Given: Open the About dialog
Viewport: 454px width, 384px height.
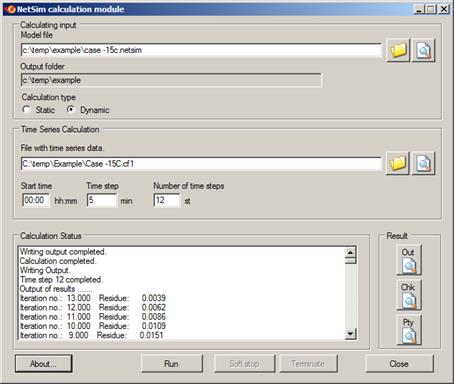Looking at the screenshot, I should [x=43, y=364].
